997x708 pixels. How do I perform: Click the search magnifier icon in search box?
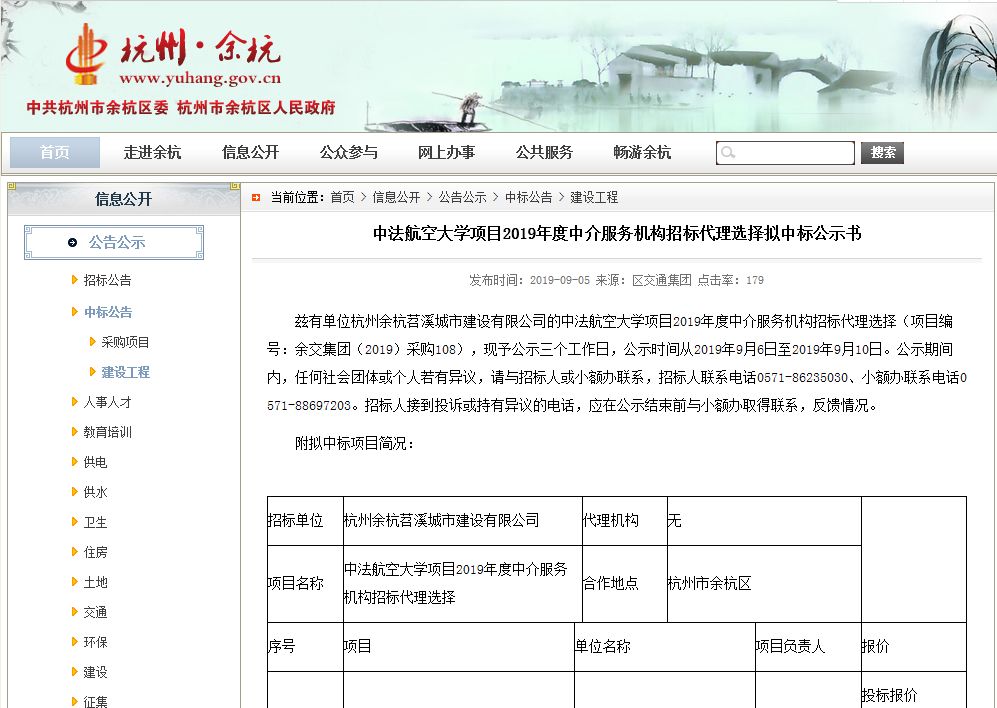click(728, 153)
